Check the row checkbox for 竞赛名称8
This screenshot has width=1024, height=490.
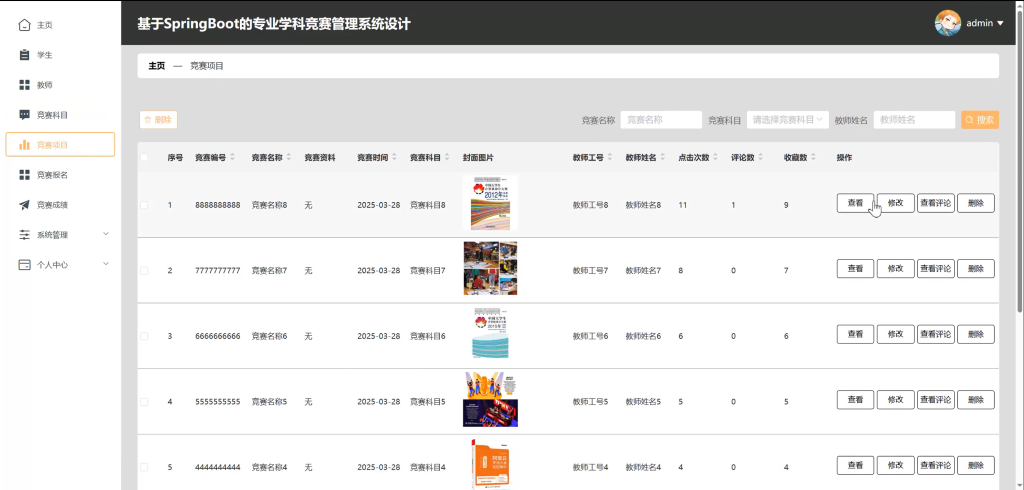[x=144, y=204]
